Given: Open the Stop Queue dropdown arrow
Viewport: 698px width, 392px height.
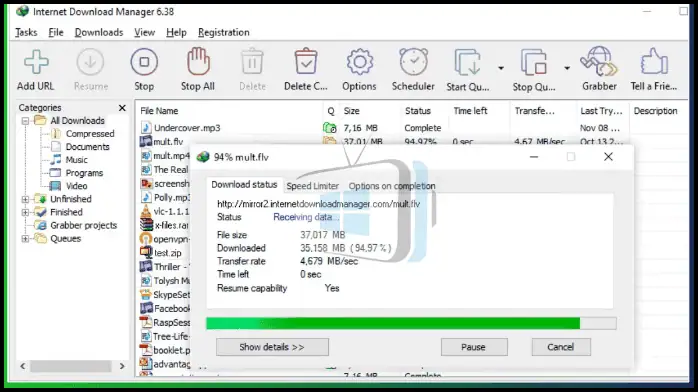Looking at the screenshot, I should click(x=567, y=68).
